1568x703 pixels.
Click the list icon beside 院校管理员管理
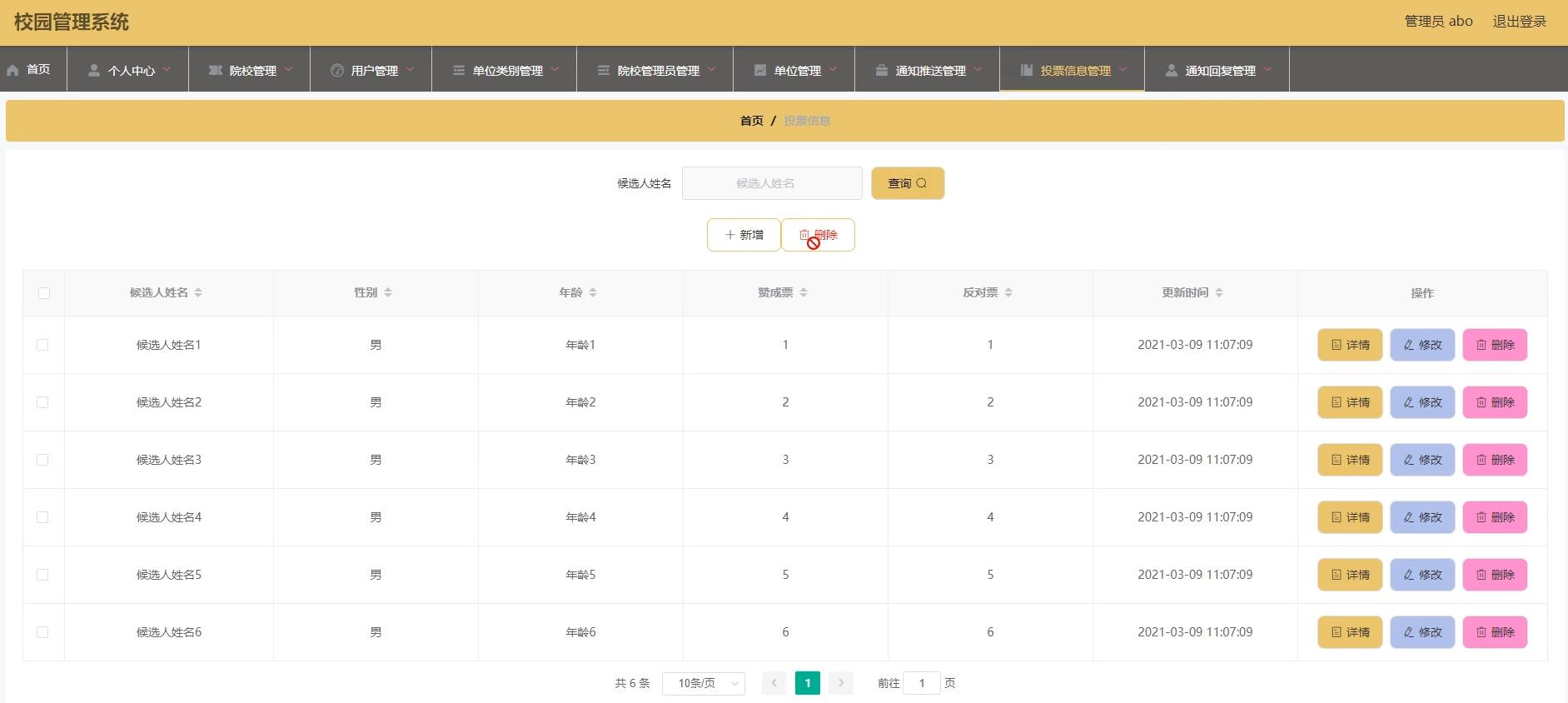click(x=604, y=70)
